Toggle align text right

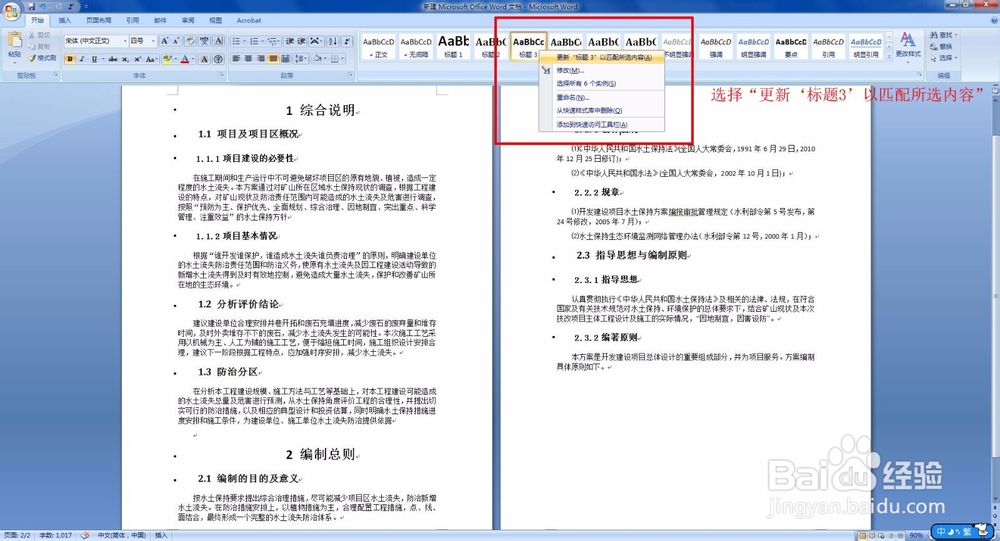260,59
